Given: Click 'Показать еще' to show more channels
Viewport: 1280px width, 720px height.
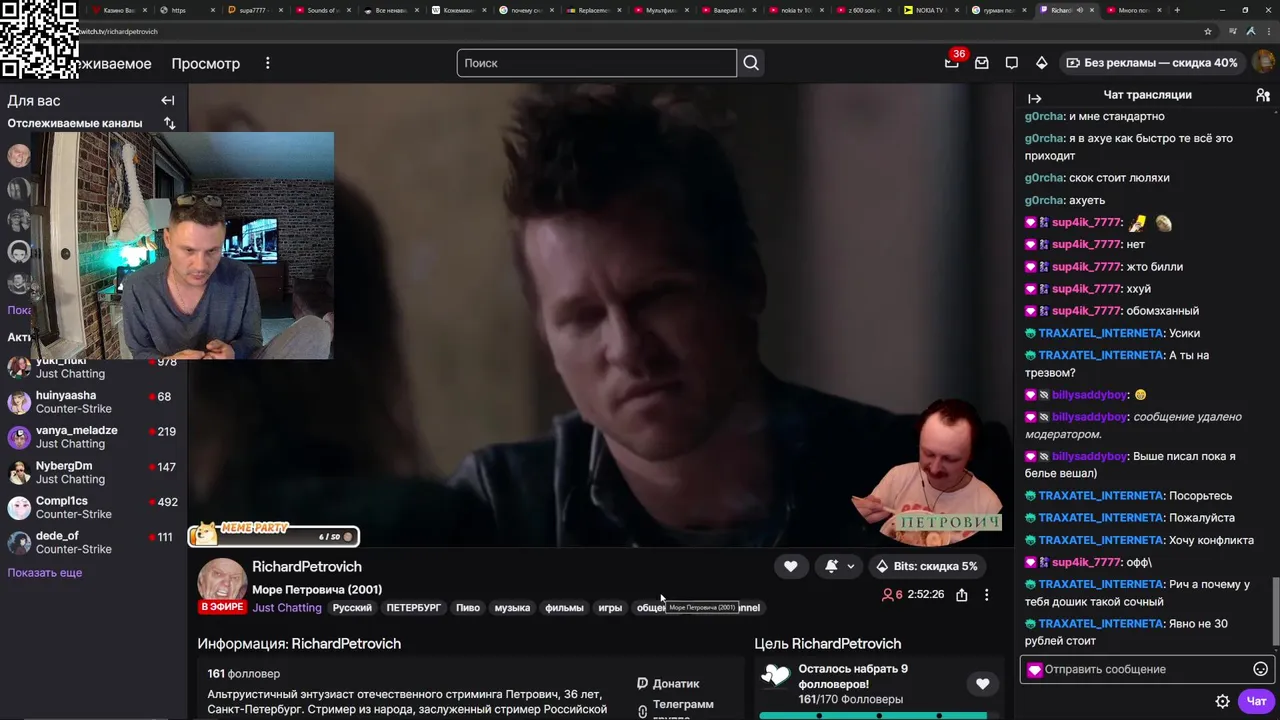Looking at the screenshot, I should click(x=45, y=573).
